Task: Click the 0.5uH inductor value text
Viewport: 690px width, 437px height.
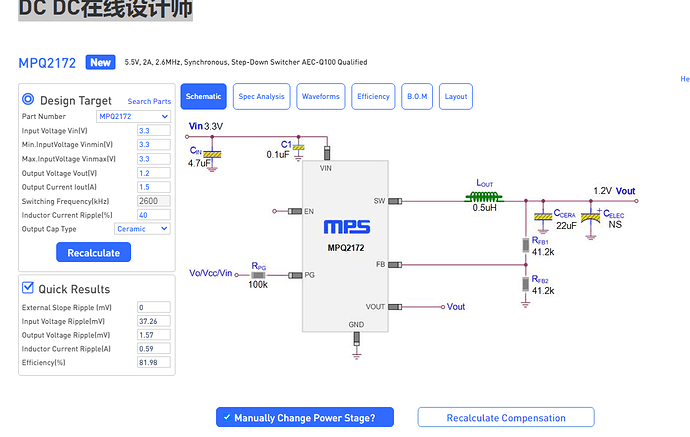Action: coord(484,208)
